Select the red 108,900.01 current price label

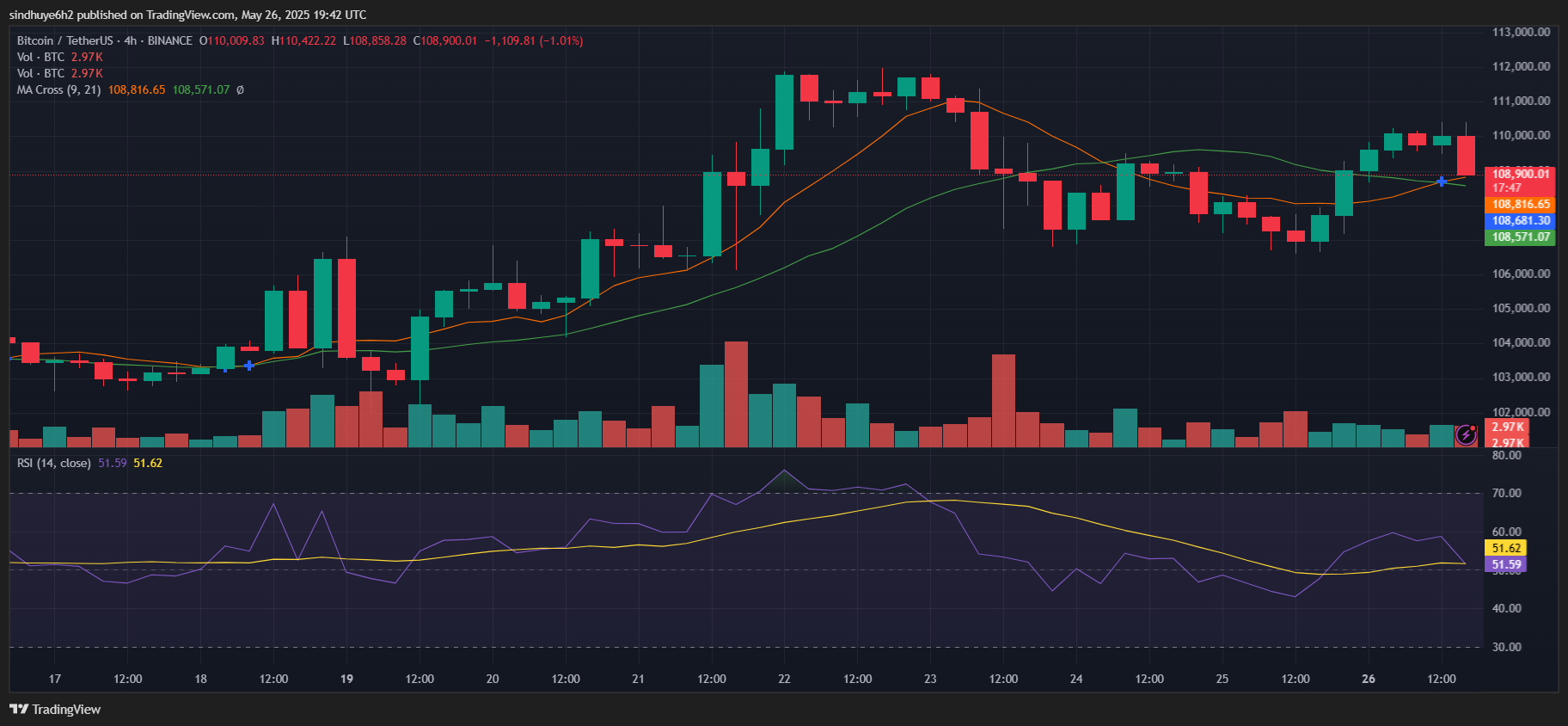point(1520,174)
